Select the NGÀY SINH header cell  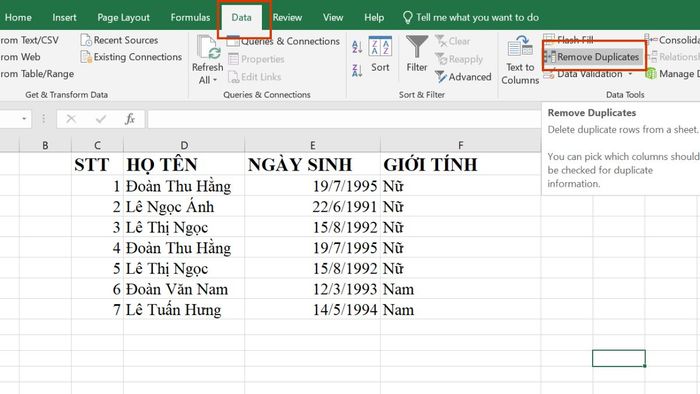[x=312, y=165]
